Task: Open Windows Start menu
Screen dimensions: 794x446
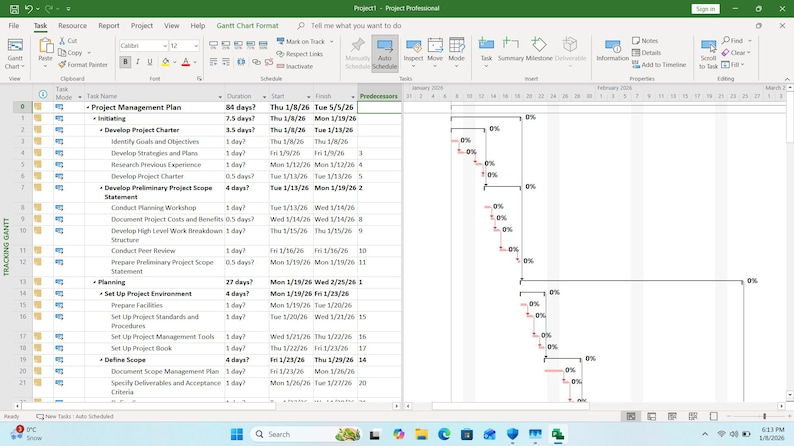Action: click(236, 434)
